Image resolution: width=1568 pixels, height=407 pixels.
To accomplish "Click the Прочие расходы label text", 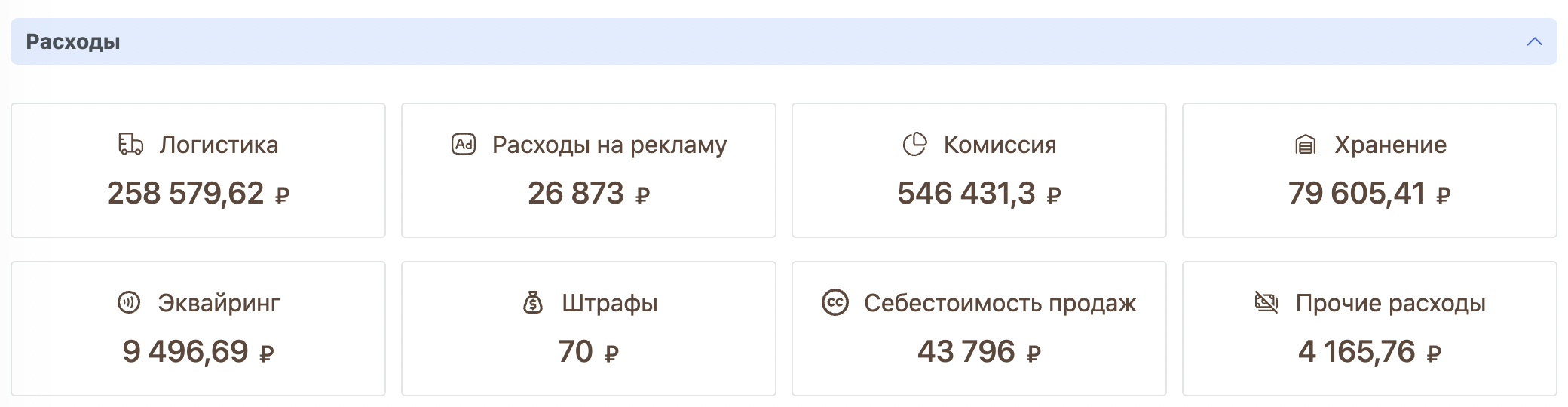I will click(x=1390, y=303).
